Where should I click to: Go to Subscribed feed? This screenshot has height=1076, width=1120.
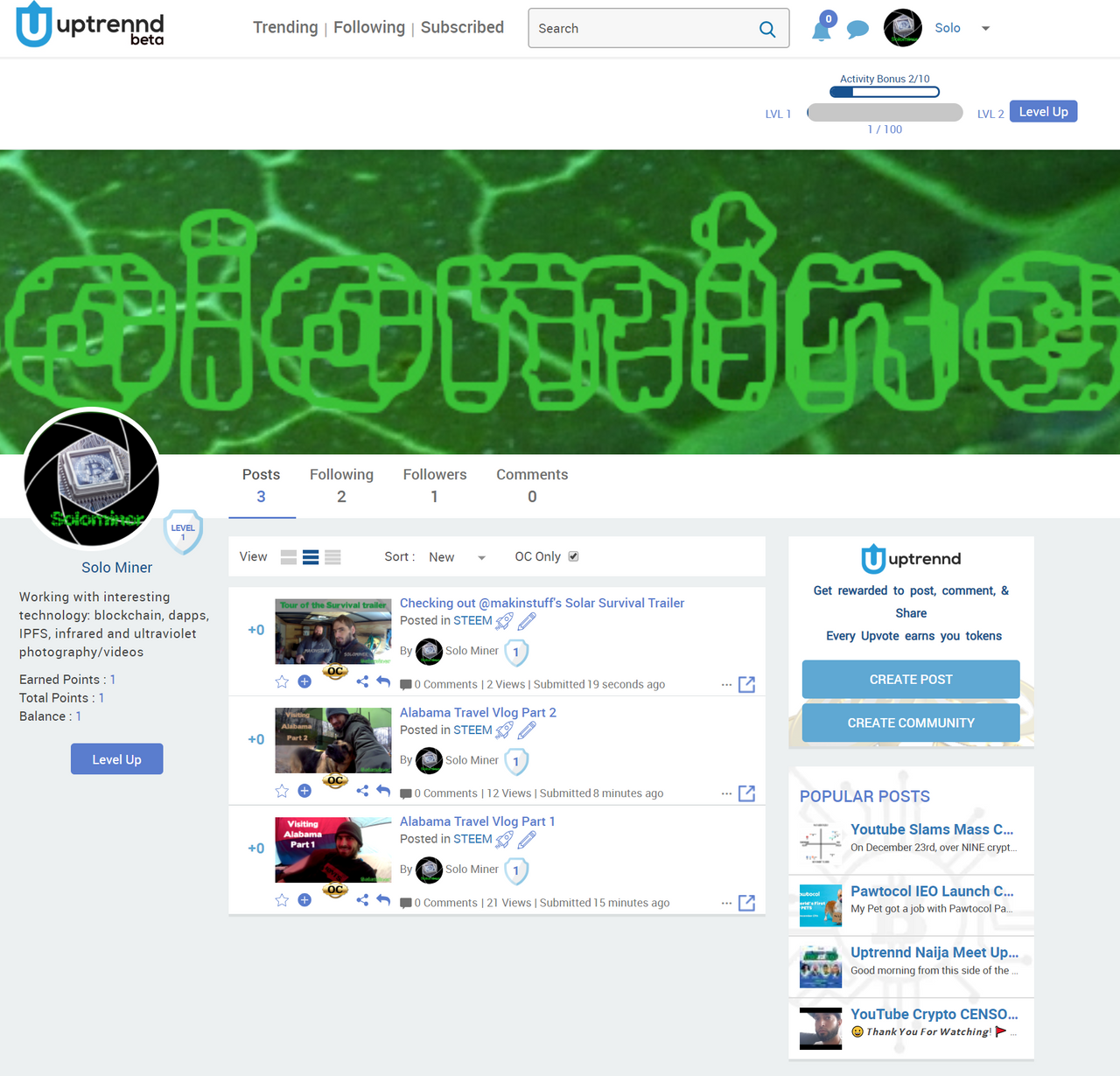[462, 28]
